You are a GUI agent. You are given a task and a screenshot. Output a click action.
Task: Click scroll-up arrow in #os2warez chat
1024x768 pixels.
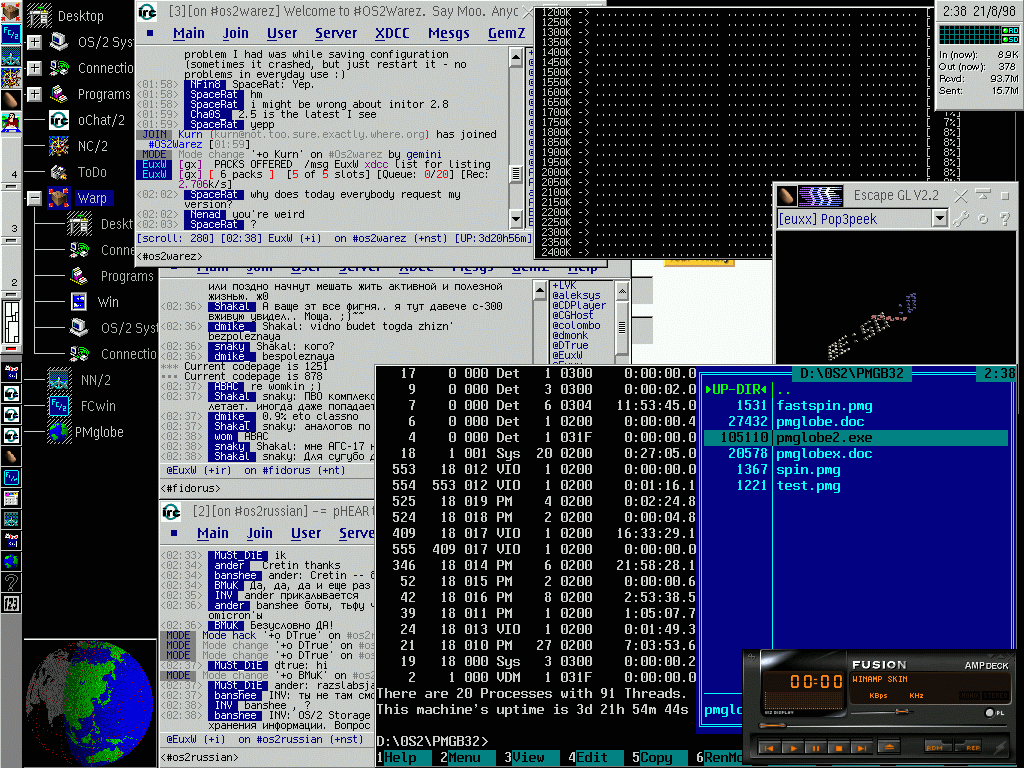point(516,57)
